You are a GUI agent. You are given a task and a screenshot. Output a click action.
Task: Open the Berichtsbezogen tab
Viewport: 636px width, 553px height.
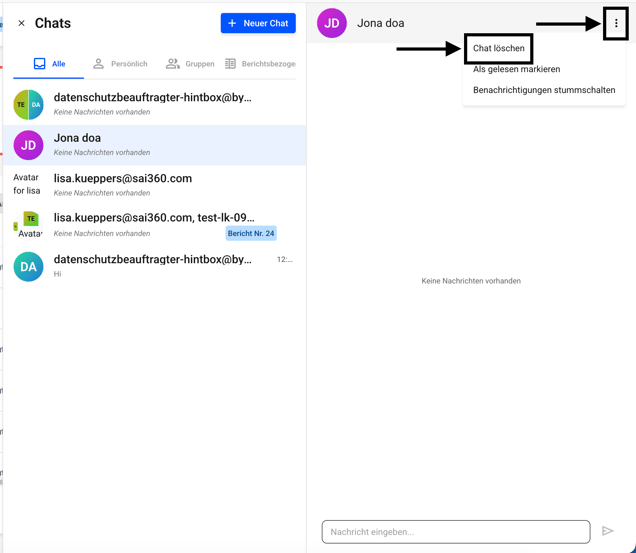coord(260,64)
